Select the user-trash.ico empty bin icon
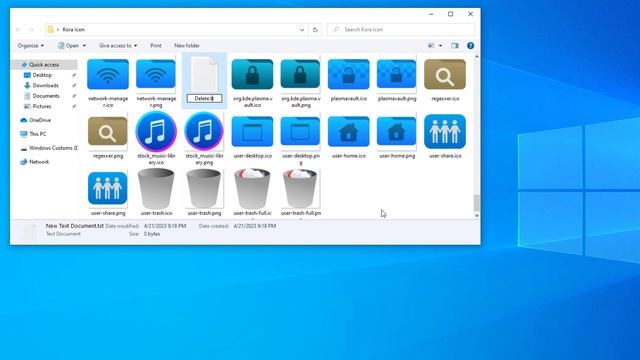 click(x=156, y=188)
